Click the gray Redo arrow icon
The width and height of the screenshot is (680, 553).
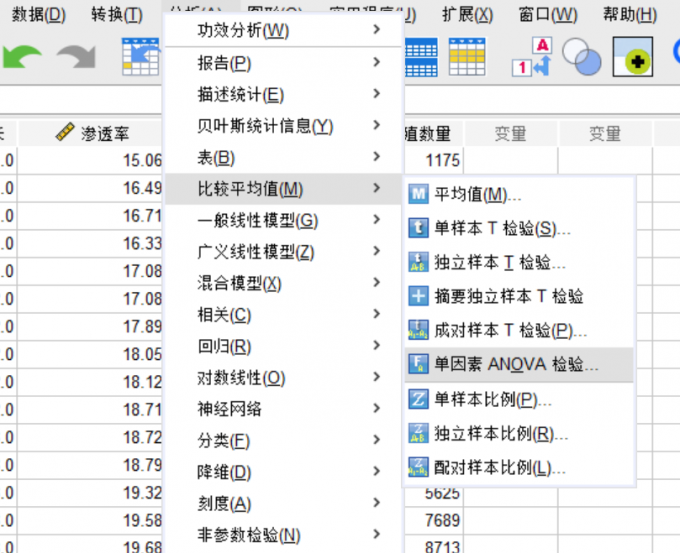(x=77, y=57)
